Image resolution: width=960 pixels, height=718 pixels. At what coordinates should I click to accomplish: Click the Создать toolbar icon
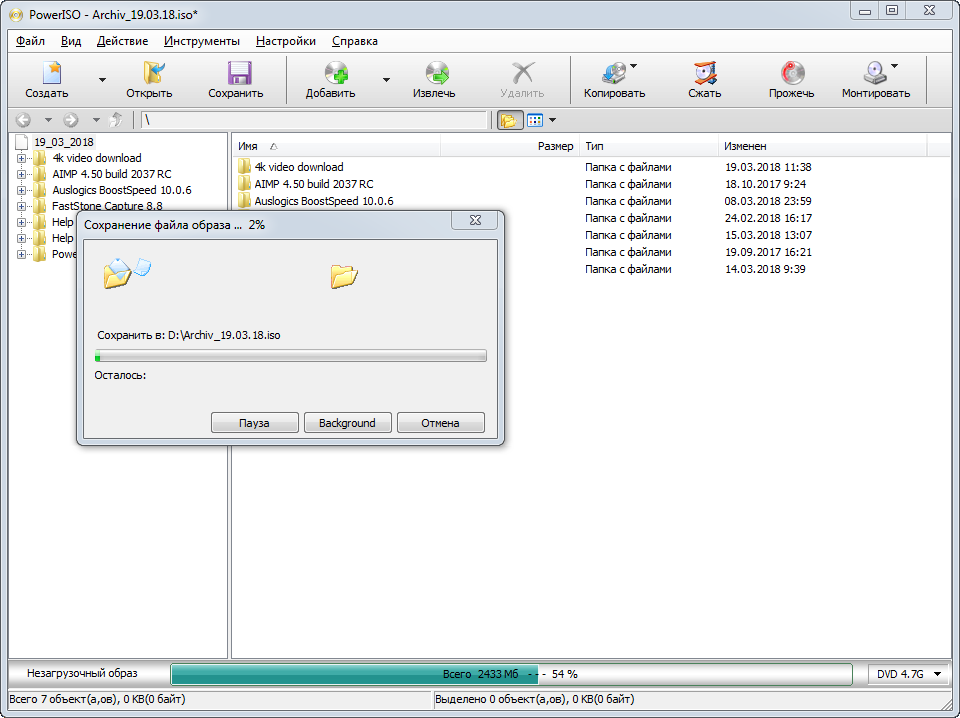51,73
